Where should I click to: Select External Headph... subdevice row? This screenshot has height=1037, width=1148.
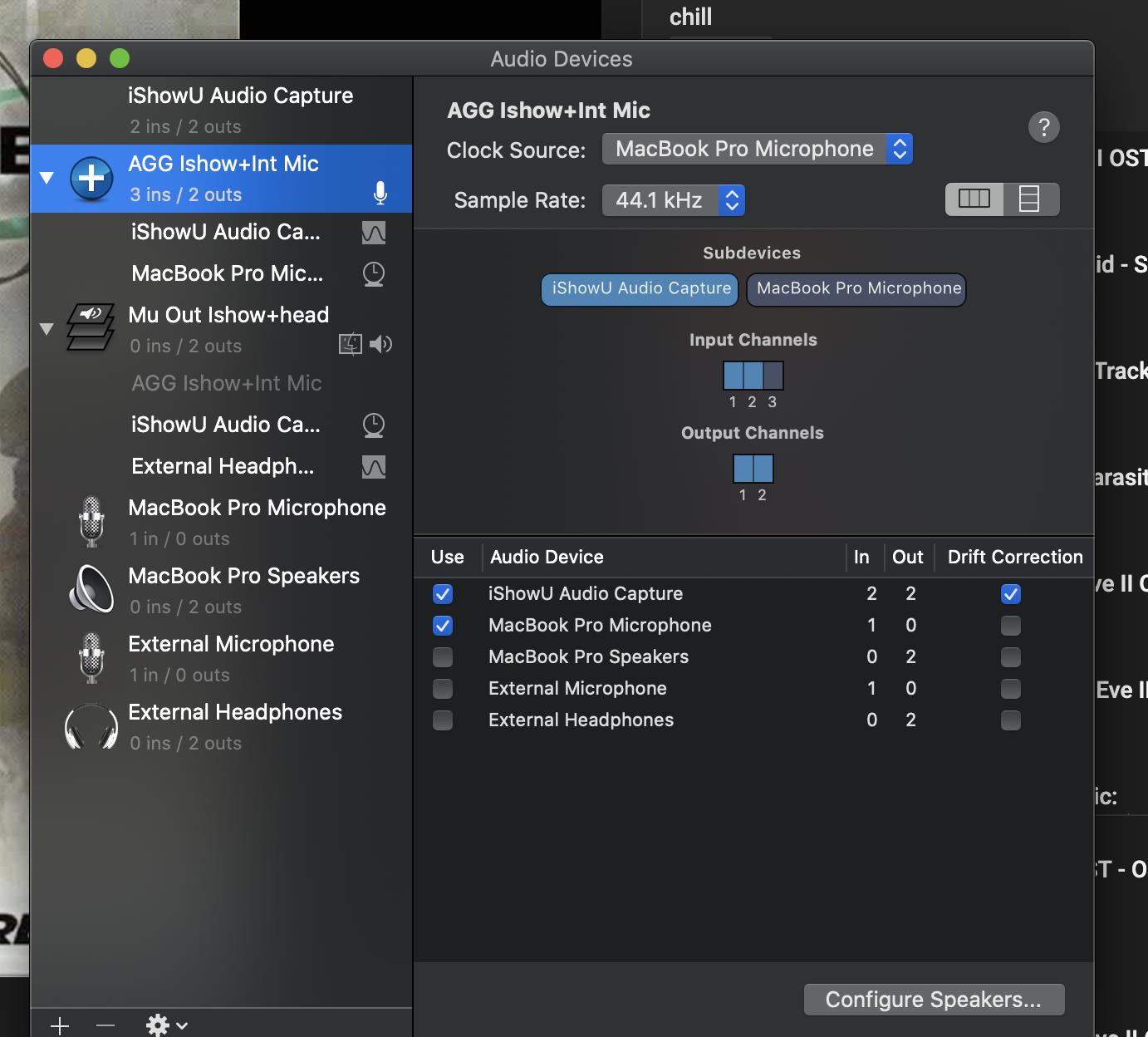click(221, 467)
